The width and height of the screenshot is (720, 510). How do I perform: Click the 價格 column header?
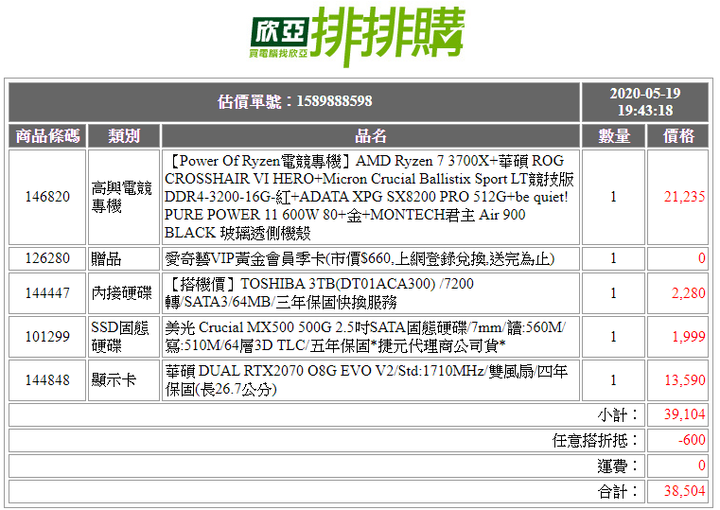(678, 136)
